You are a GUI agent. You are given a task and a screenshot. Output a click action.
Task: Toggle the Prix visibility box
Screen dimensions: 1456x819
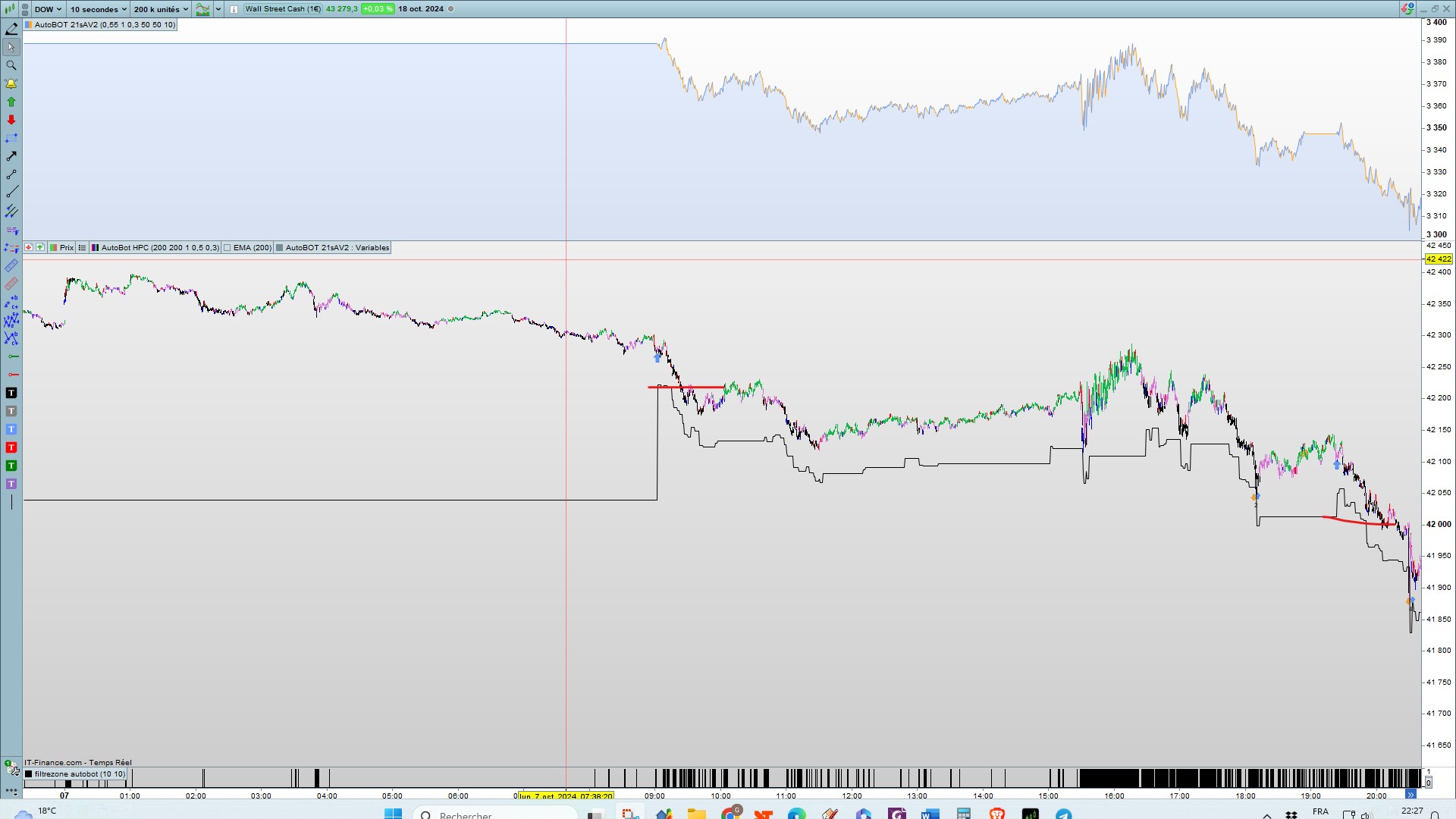54,248
